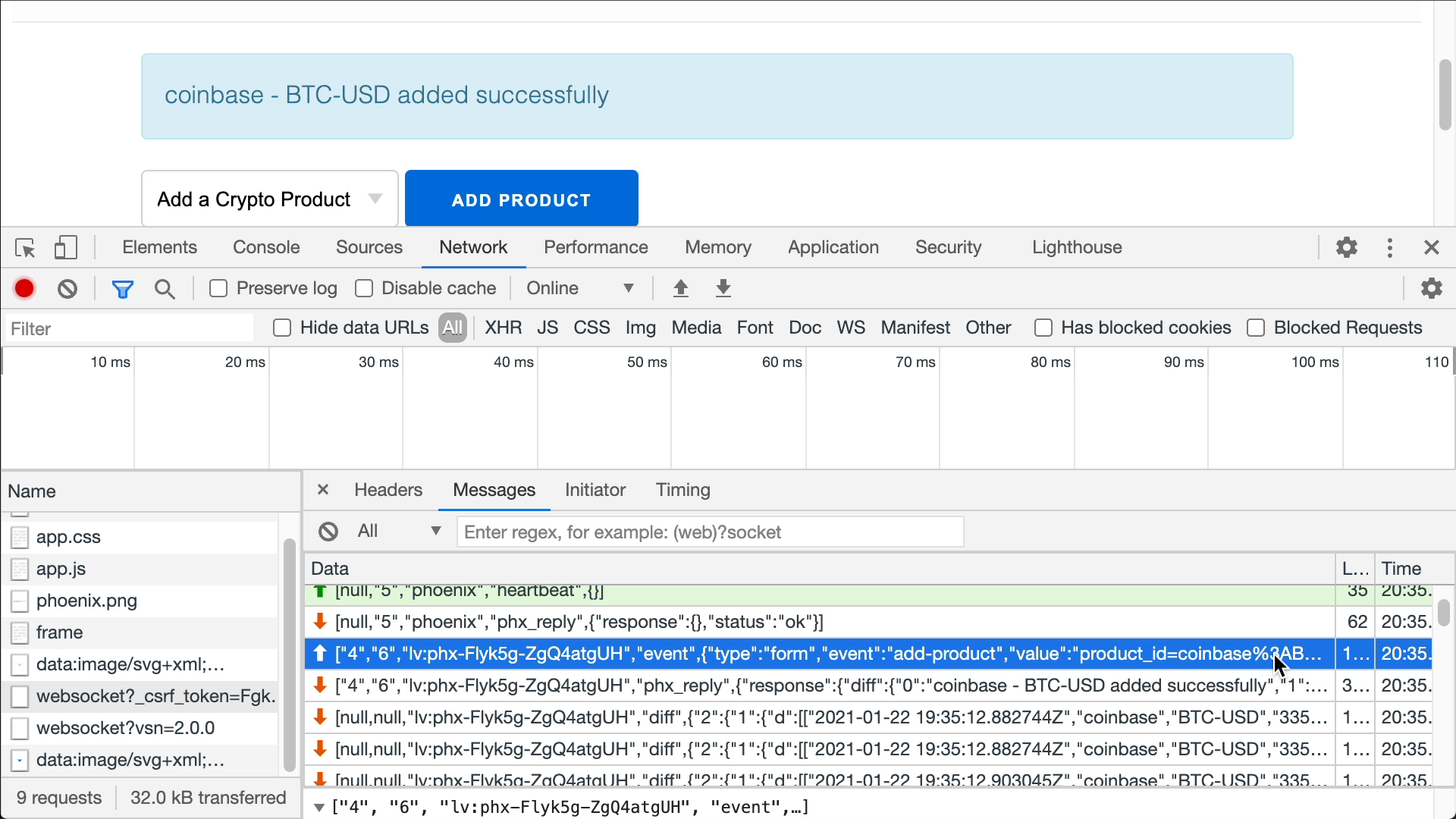Open the Security tab
Screen dimensions: 1456x819
[x=948, y=247]
